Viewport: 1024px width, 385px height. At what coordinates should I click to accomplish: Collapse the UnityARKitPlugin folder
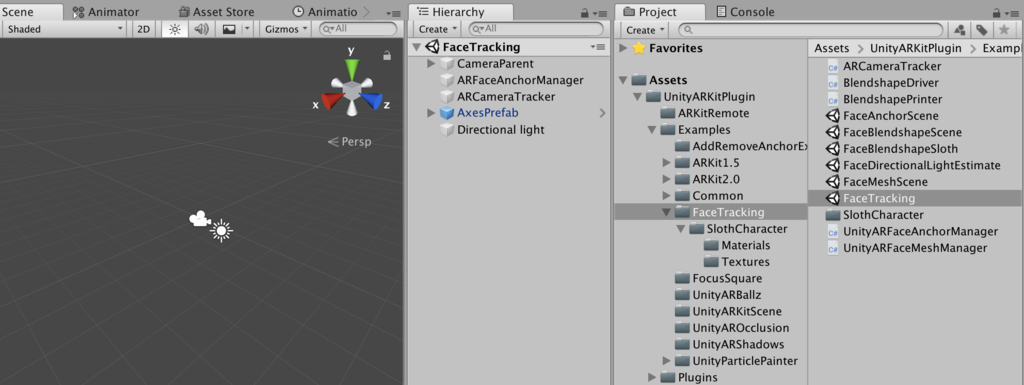pyautogui.click(x=637, y=97)
